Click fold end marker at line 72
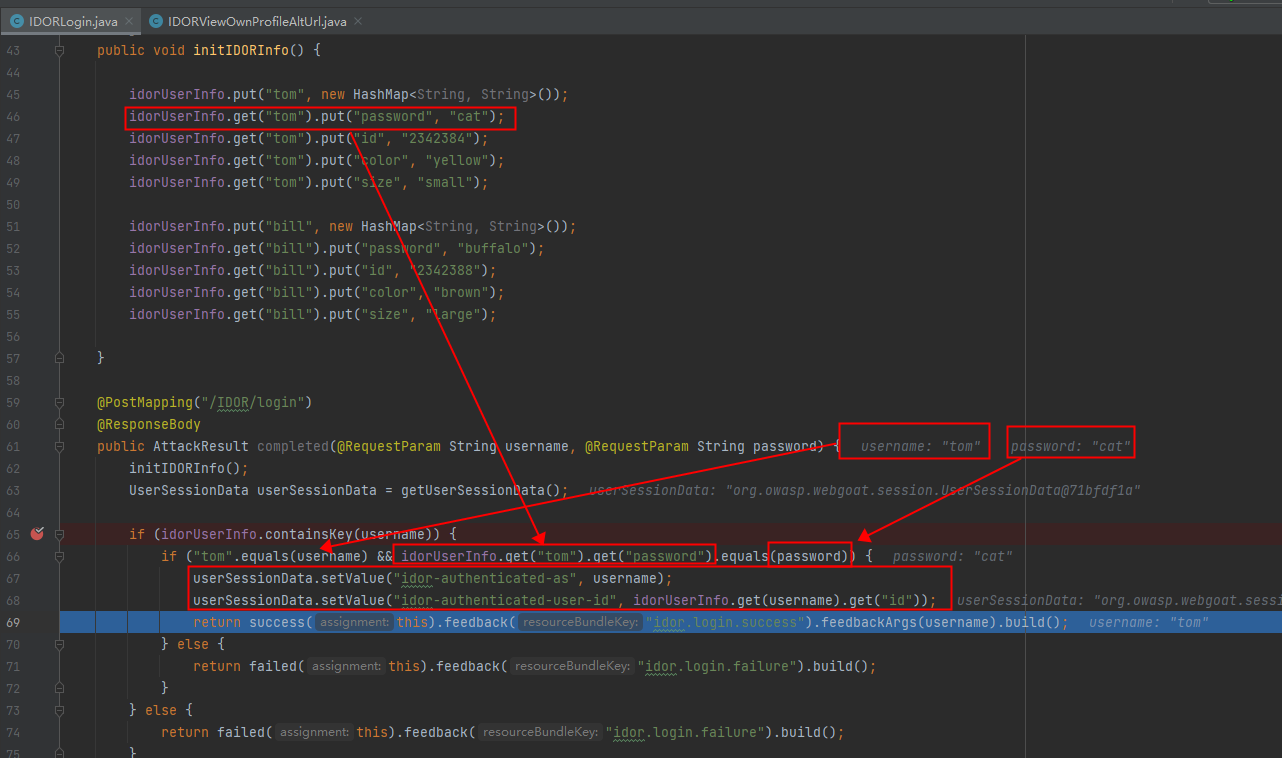 coord(60,688)
